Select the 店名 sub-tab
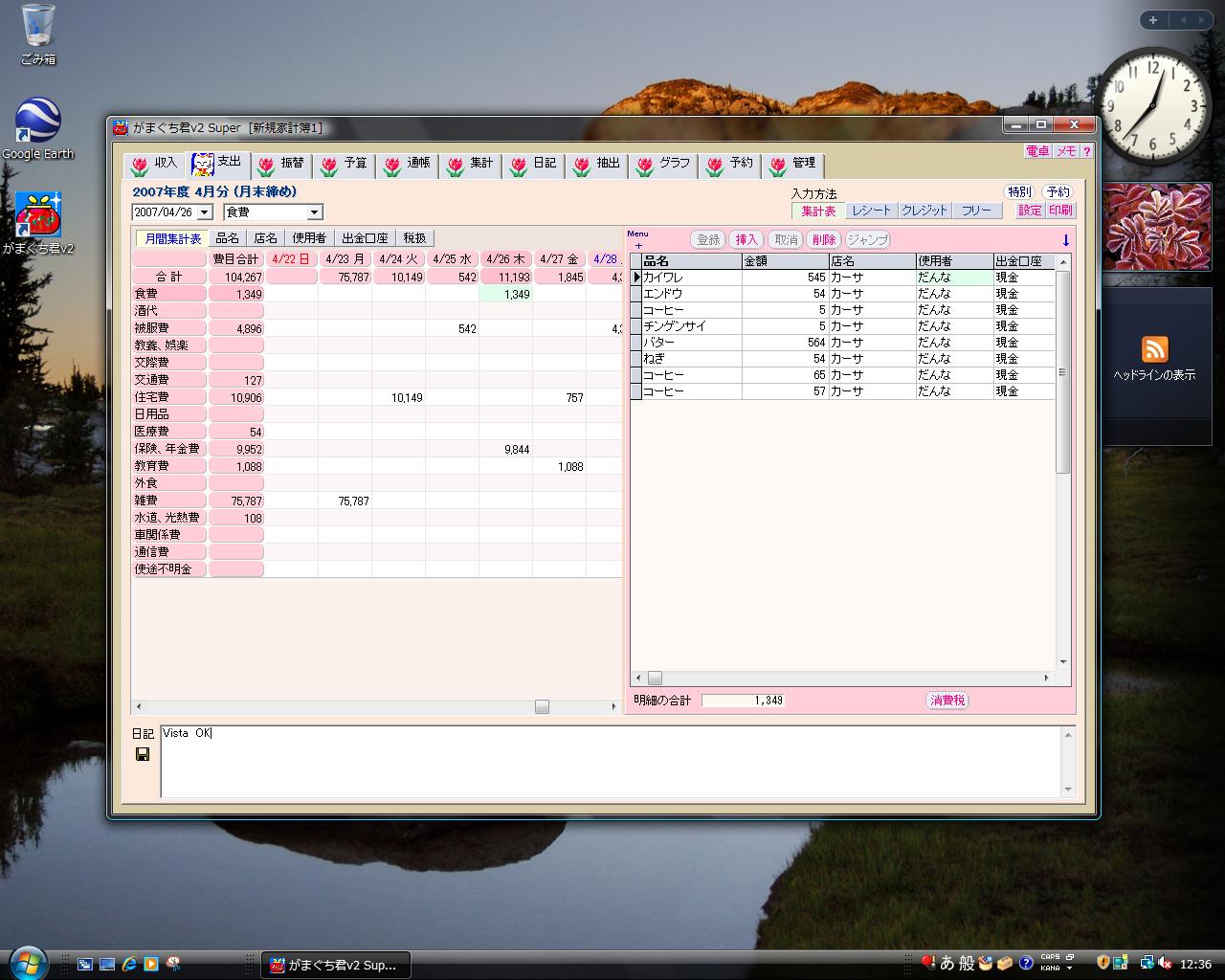 265,238
